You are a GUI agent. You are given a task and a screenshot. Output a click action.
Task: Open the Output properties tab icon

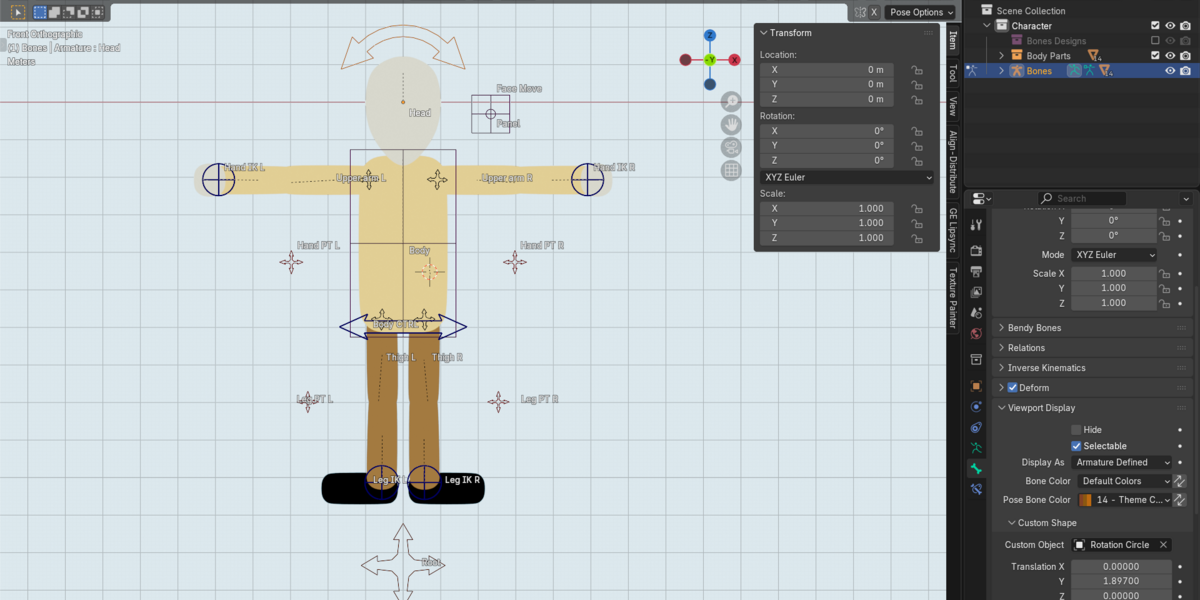click(x=977, y=271)
